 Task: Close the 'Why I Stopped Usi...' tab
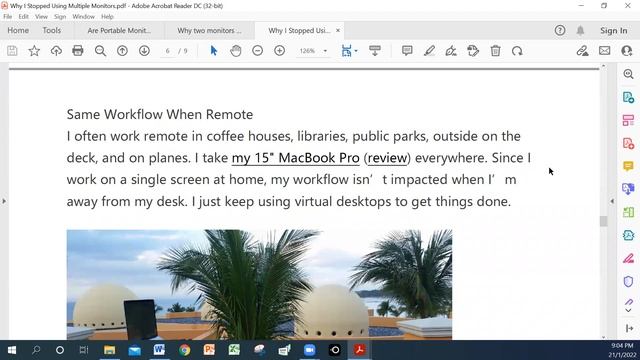click(338, 30)
